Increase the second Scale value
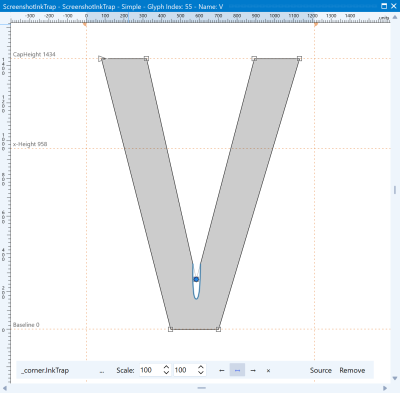 (x=201, y=367)
